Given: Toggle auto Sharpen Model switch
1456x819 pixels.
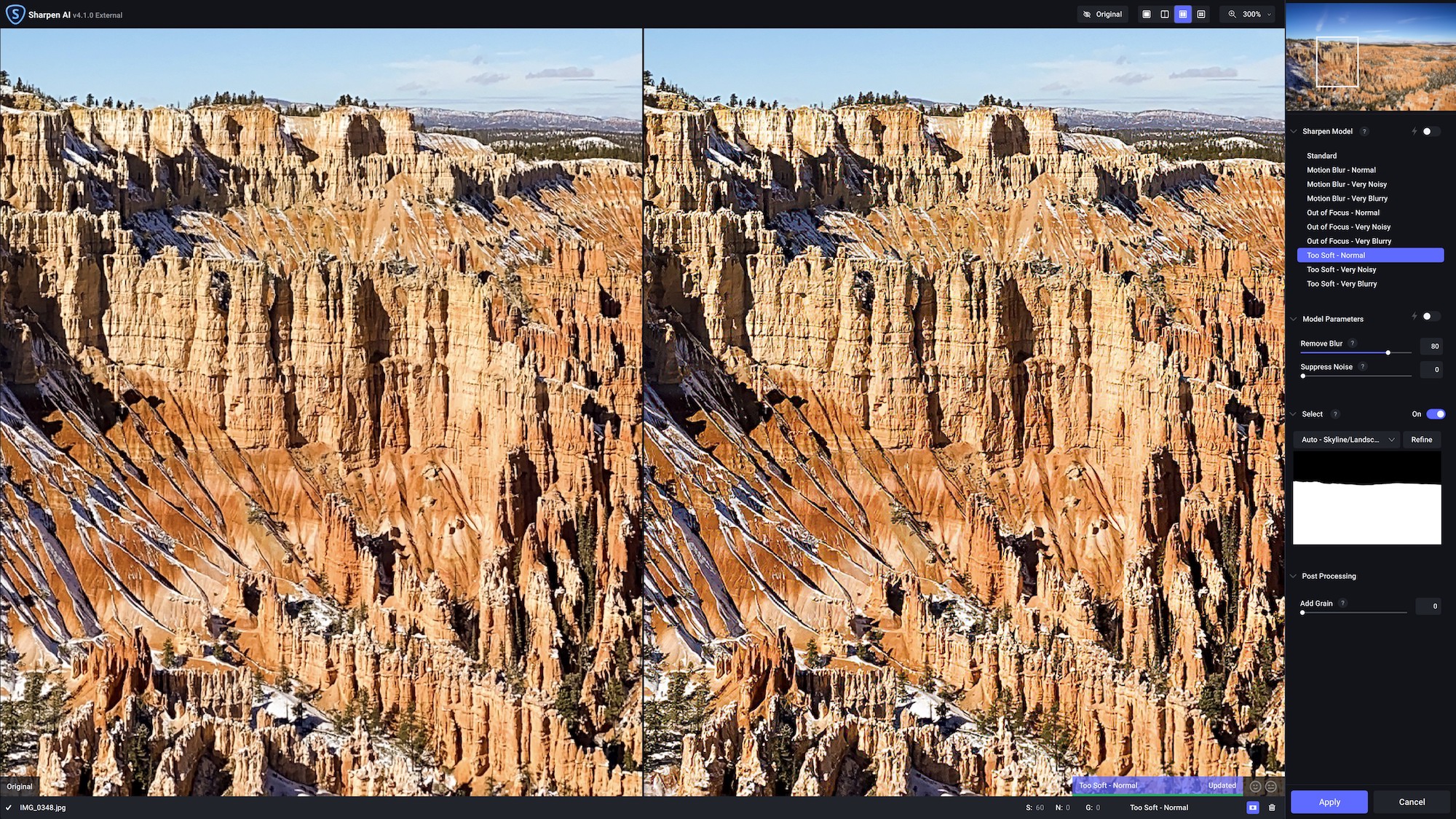Looking at the screenshot, I should pyautogui.click(x=1430, y=132).
